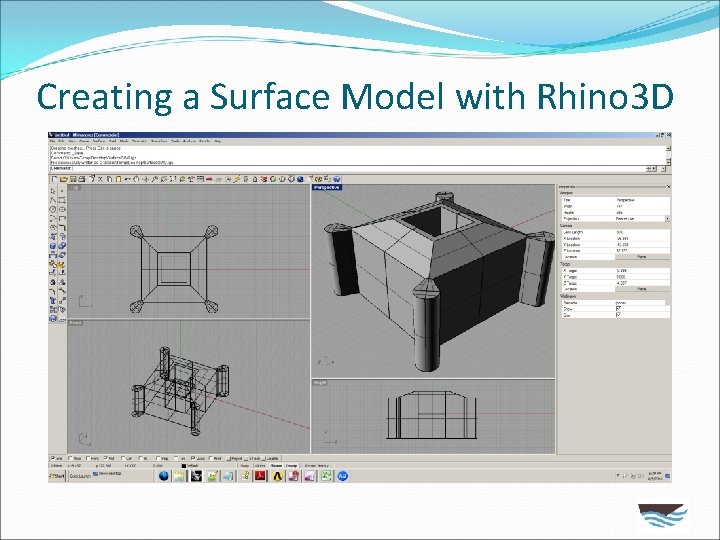The width and height of the screenshot is (720, 540).
Task: Open the Right viewport title menu
Action: coord(320,382)
